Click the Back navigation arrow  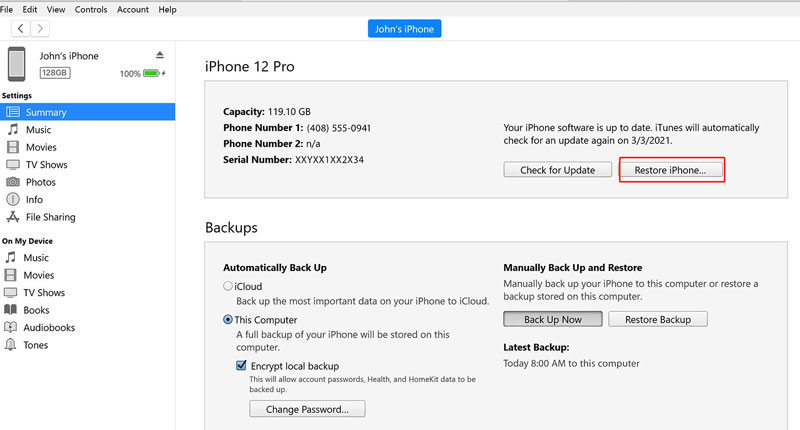pyautogui.click(x=20, y=29)
